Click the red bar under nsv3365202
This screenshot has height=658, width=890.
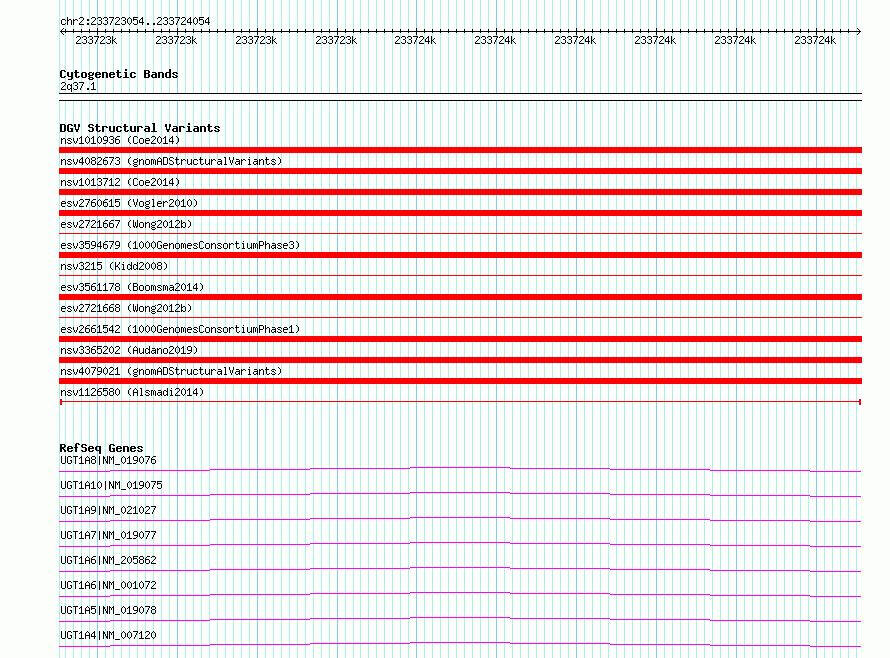point(460,360)
